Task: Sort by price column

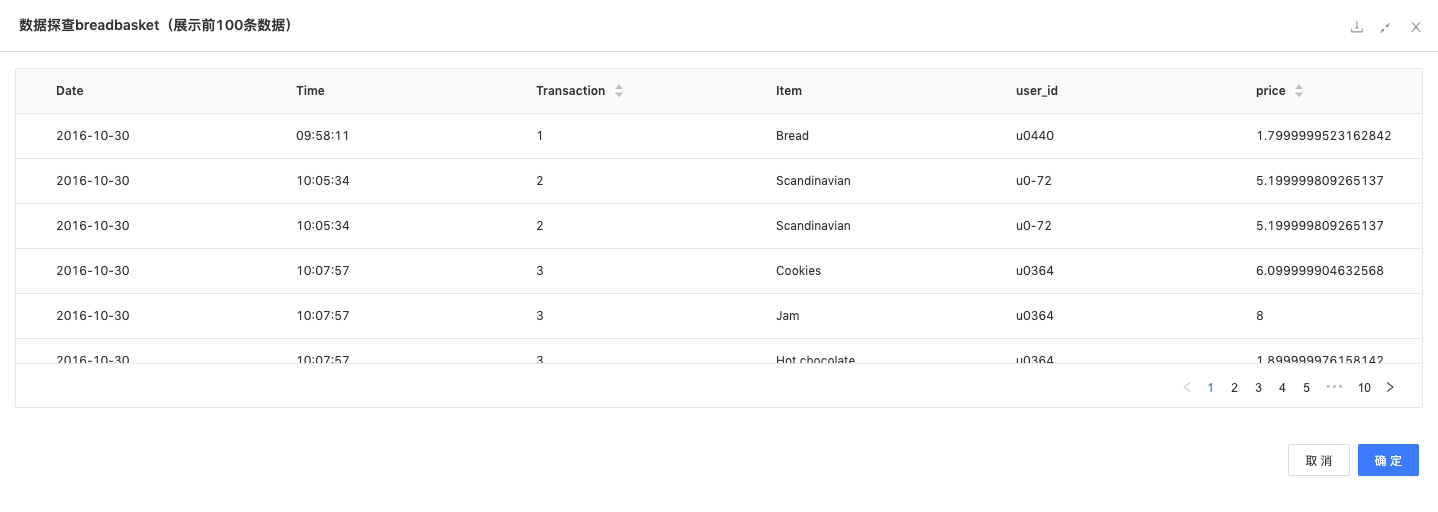Action: coord(1299,91)
